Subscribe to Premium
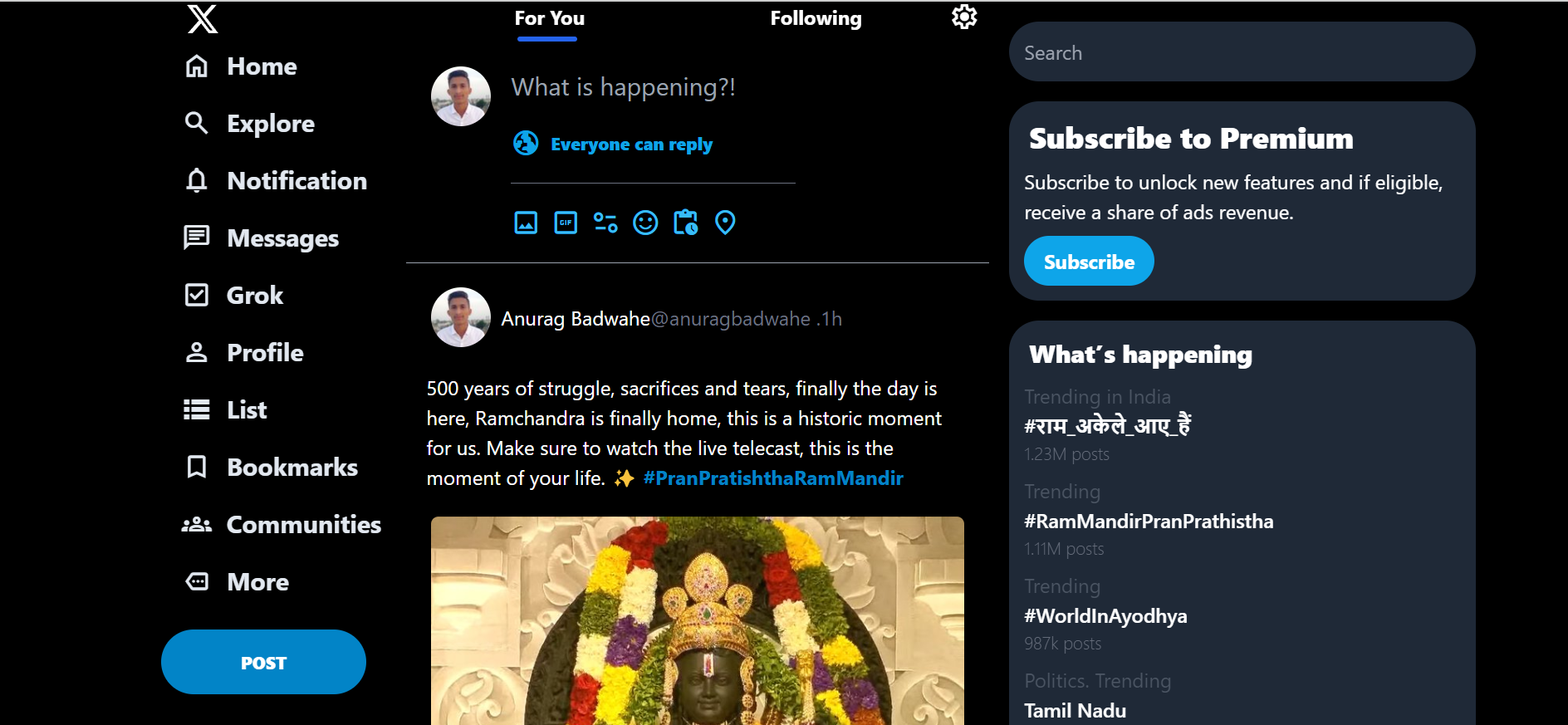The height and width of the screenshot is (725, 1568). (1088, 262)
